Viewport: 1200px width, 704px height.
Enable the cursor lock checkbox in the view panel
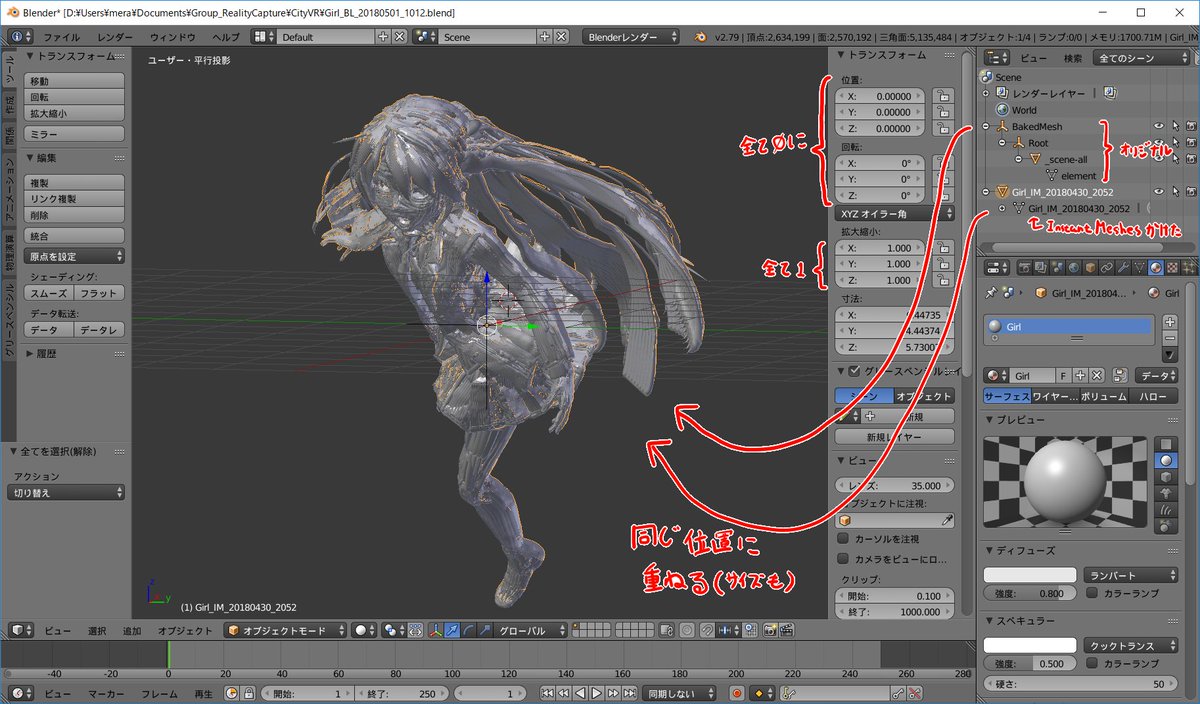(x=843, y=538)
